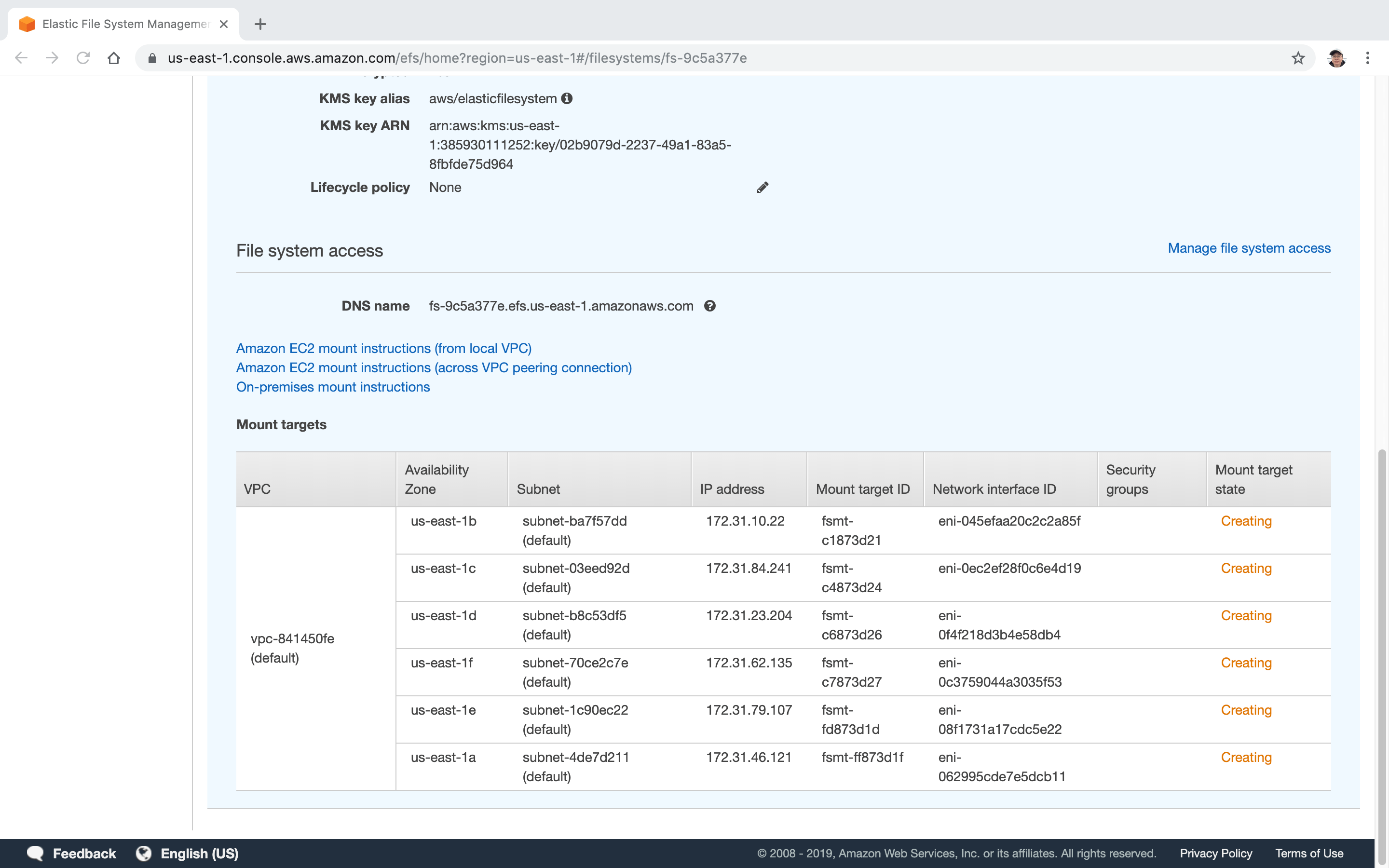Click IP address 172.31.23.204

(x=749, y=615)
